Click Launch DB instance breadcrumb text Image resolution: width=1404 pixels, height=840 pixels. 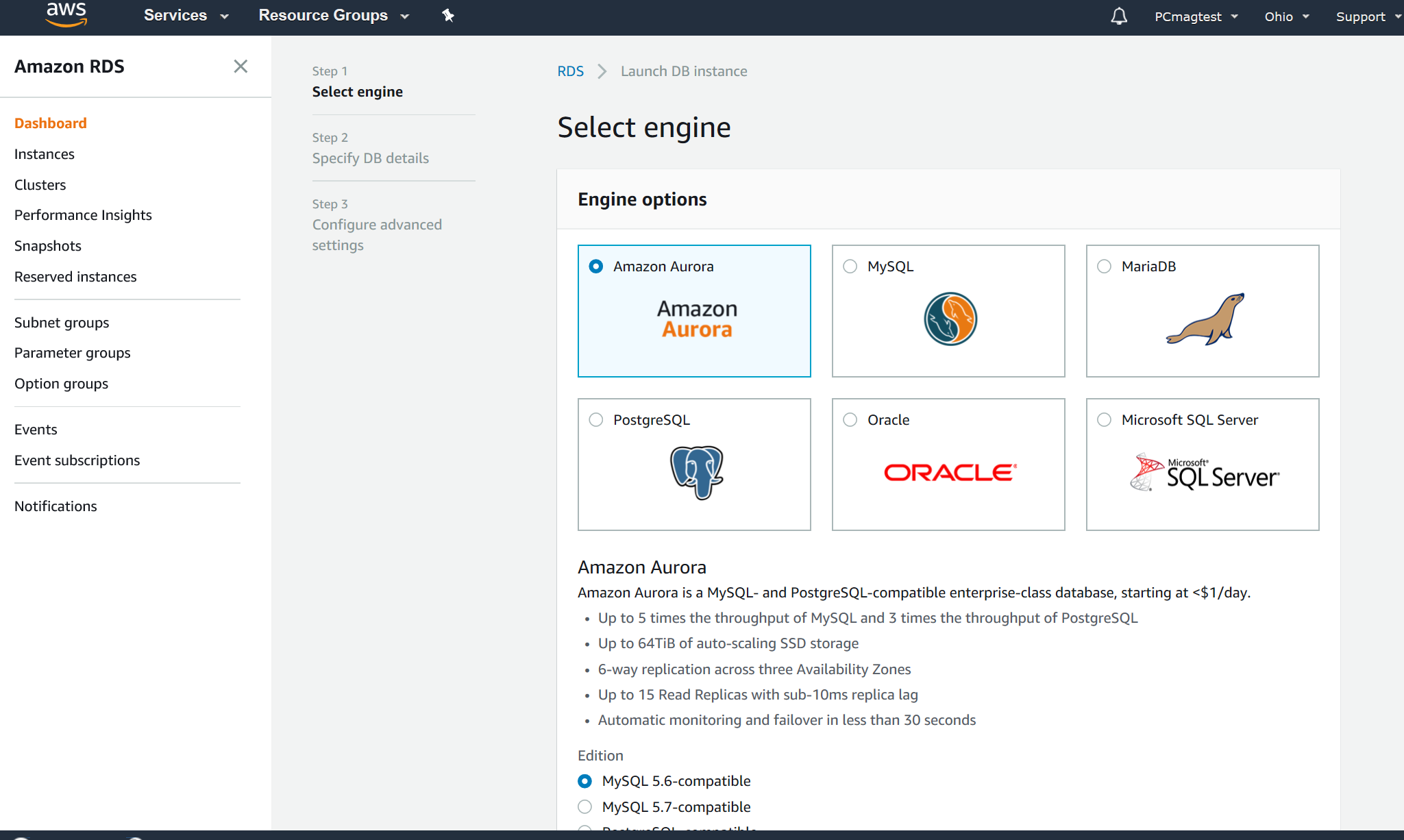click(x=684, y=71)
